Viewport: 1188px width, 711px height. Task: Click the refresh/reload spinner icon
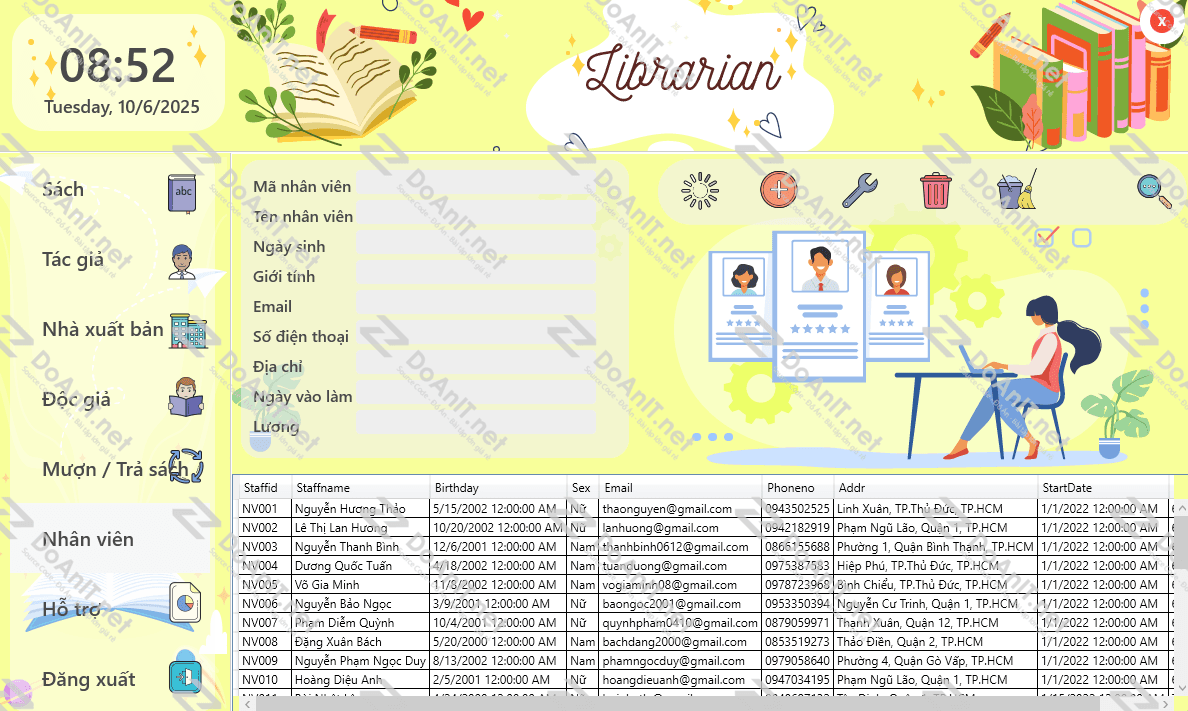[700, 190]
